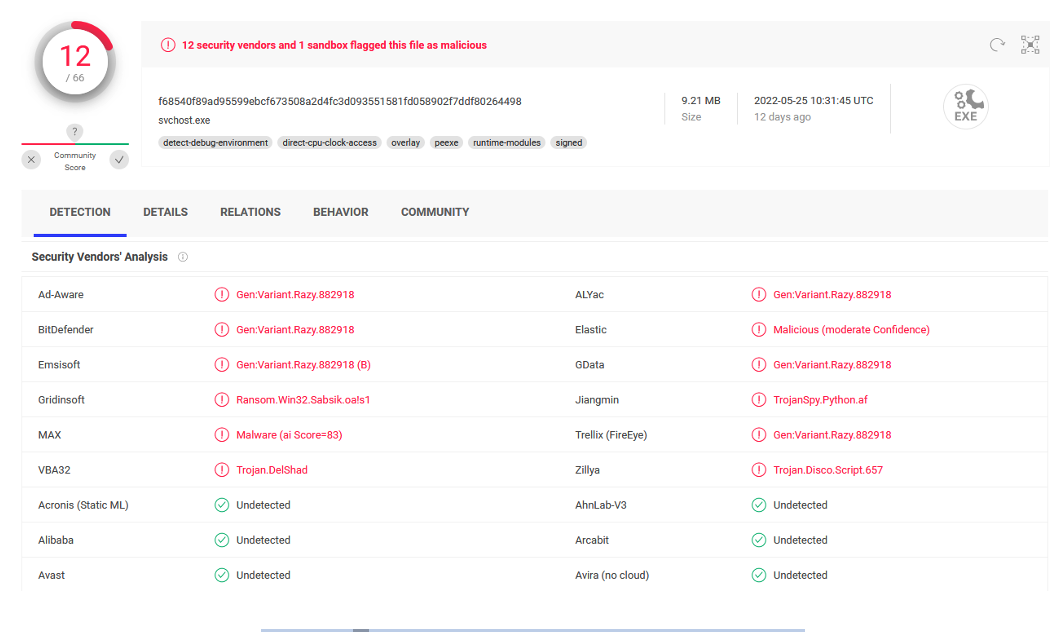Viewport: 1057px width, 632px height.
Task: Click the Gridinsoft vendor name
Action: [61, 400]
